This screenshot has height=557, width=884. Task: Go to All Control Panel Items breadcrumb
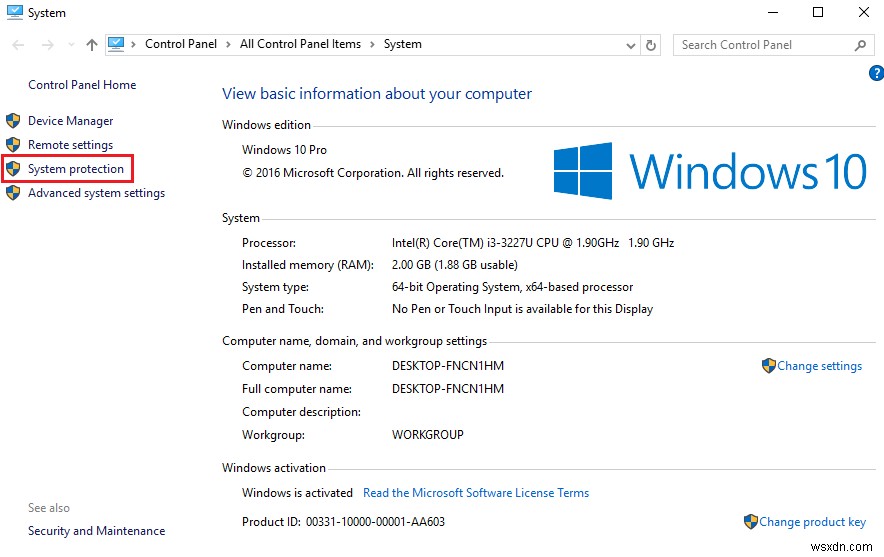[x=300, y=44]
